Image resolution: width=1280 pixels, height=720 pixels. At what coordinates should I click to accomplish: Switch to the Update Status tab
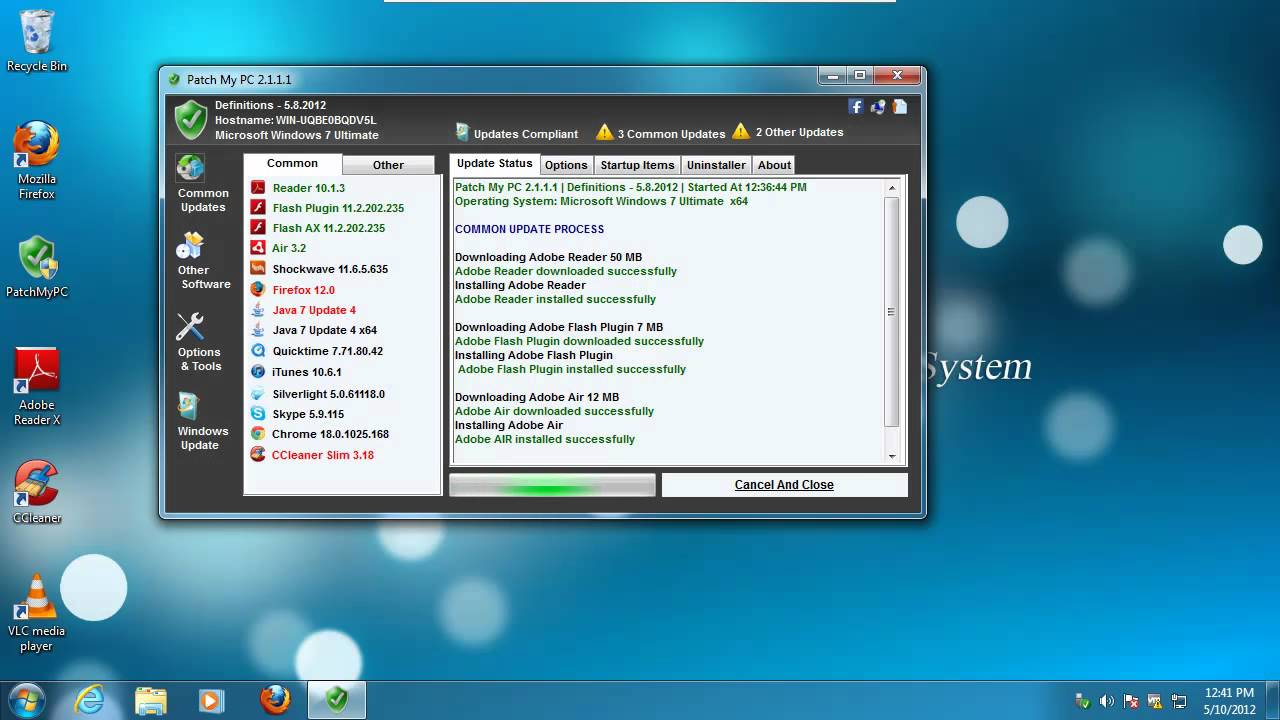point(495,164)
